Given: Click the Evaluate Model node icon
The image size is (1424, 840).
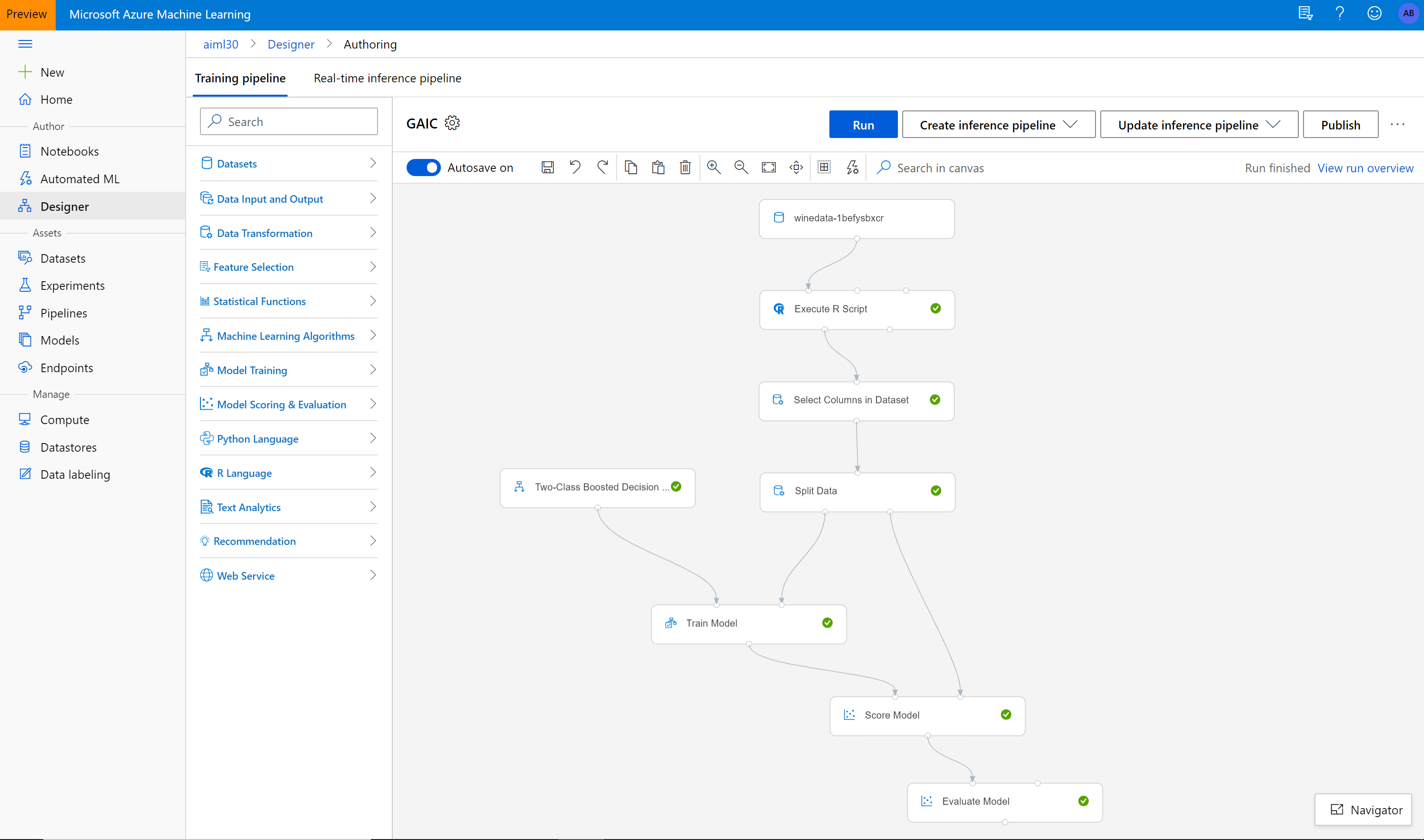Looking at the screenshot, I should 926,800.
